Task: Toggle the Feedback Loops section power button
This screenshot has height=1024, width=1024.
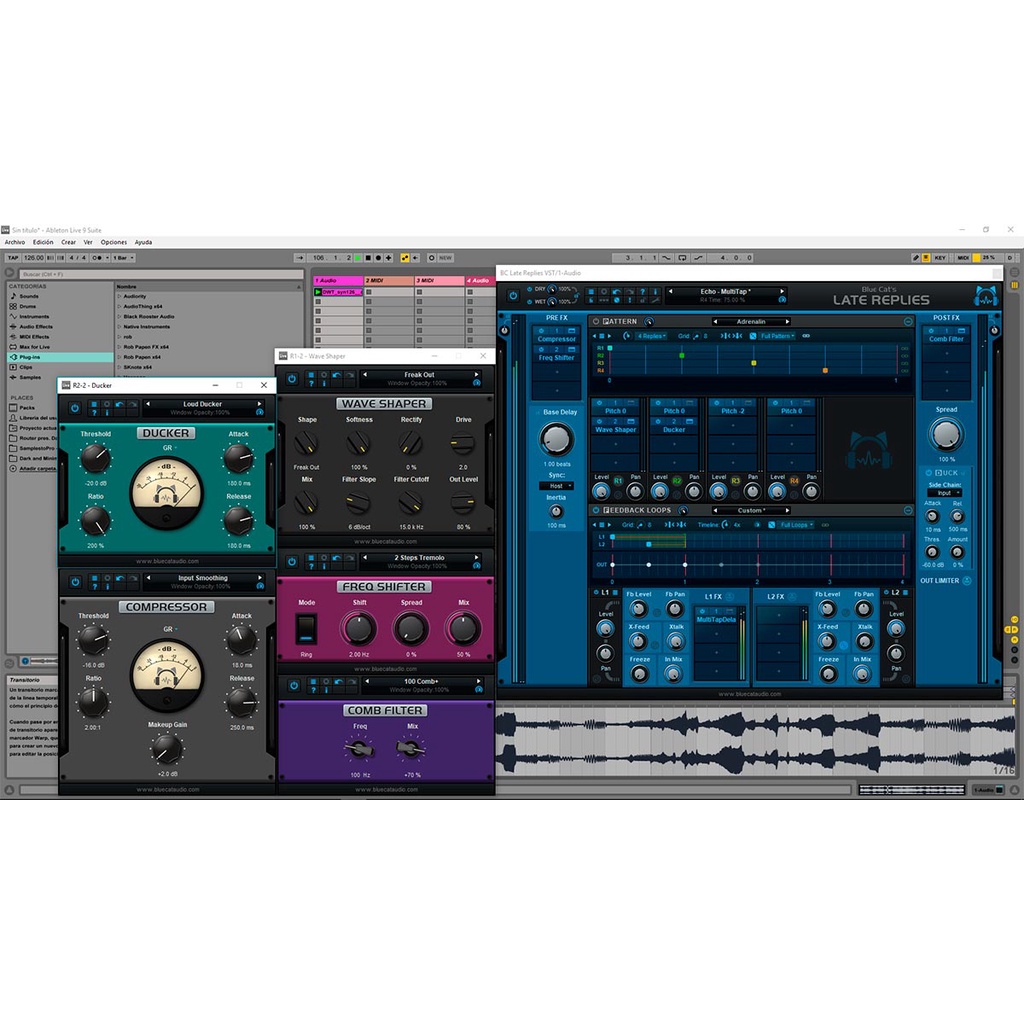Action: [596, 510]
